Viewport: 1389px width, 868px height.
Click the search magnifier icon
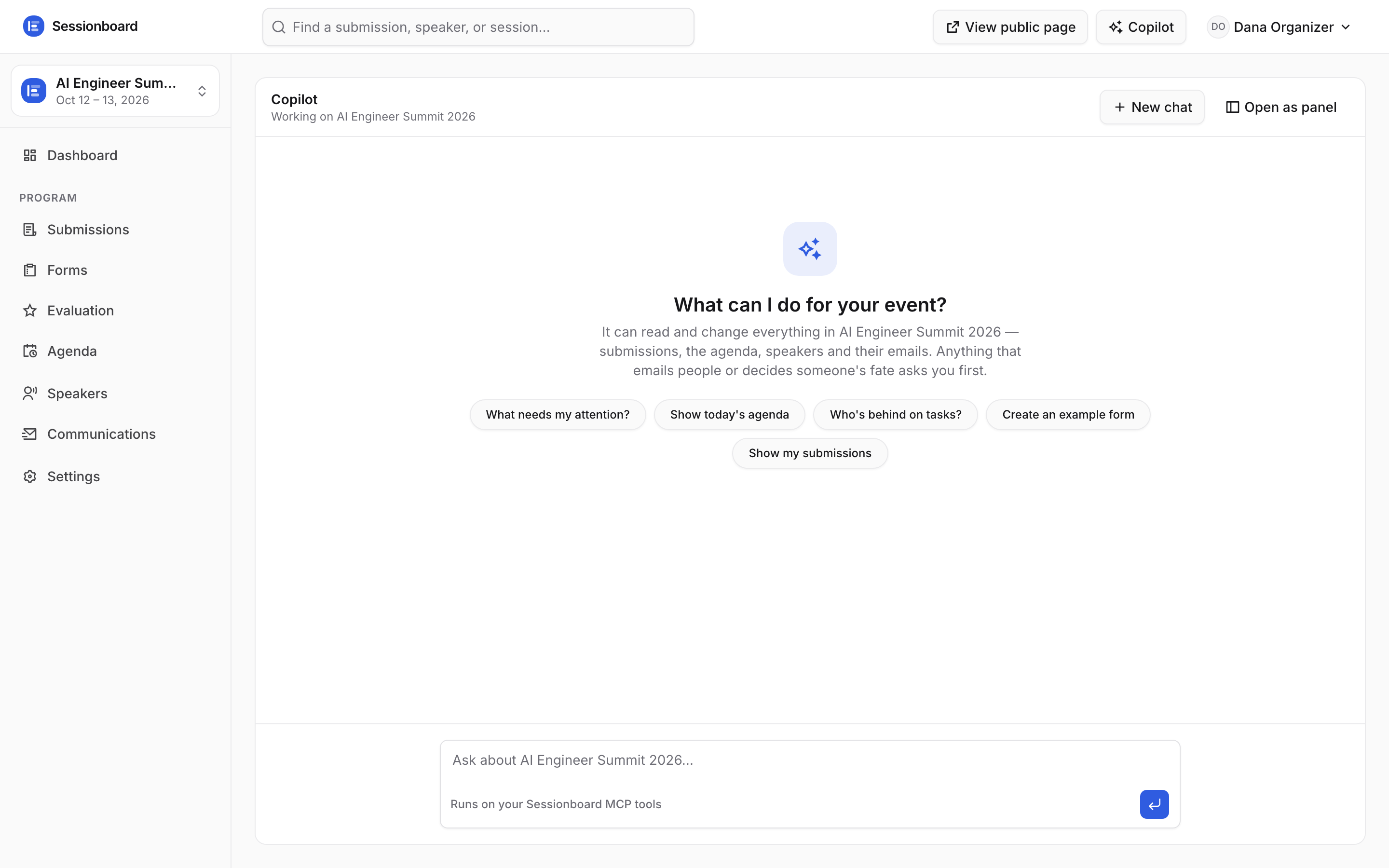279,27
